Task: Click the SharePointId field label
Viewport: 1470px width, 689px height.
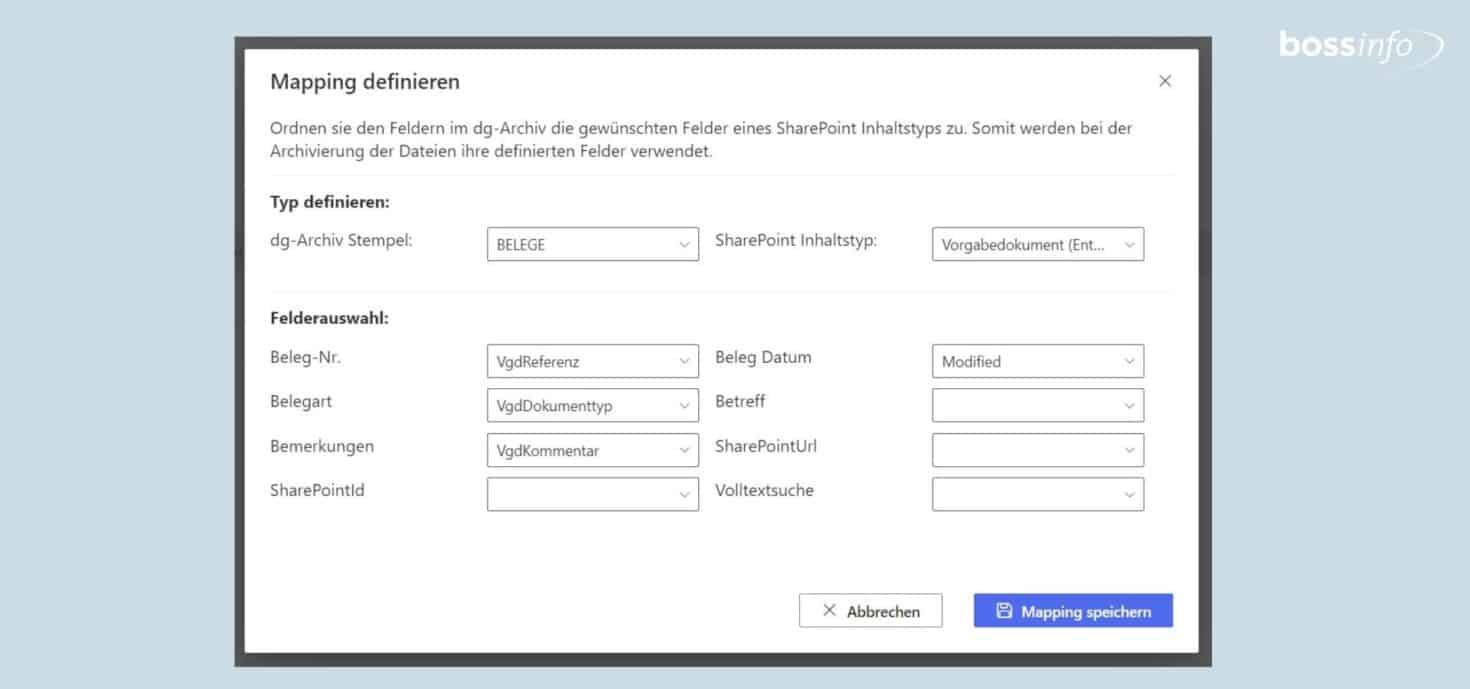Action: [317, 490]
